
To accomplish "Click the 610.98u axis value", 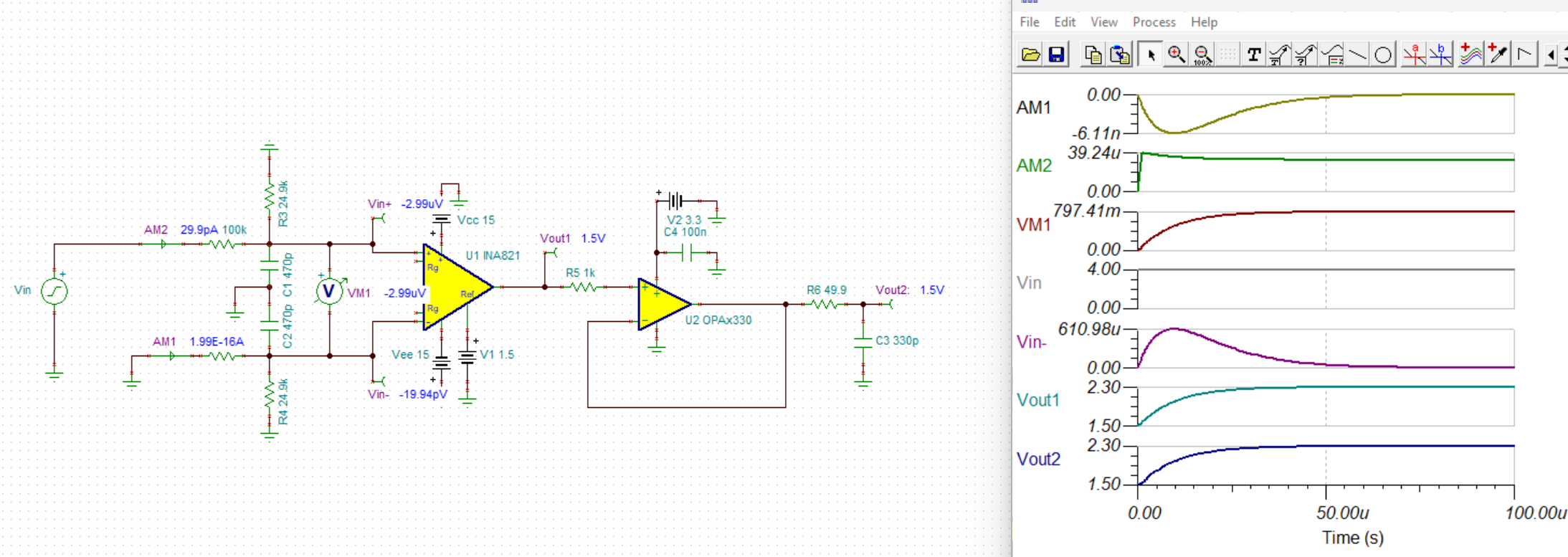I will click(1089, 329).
